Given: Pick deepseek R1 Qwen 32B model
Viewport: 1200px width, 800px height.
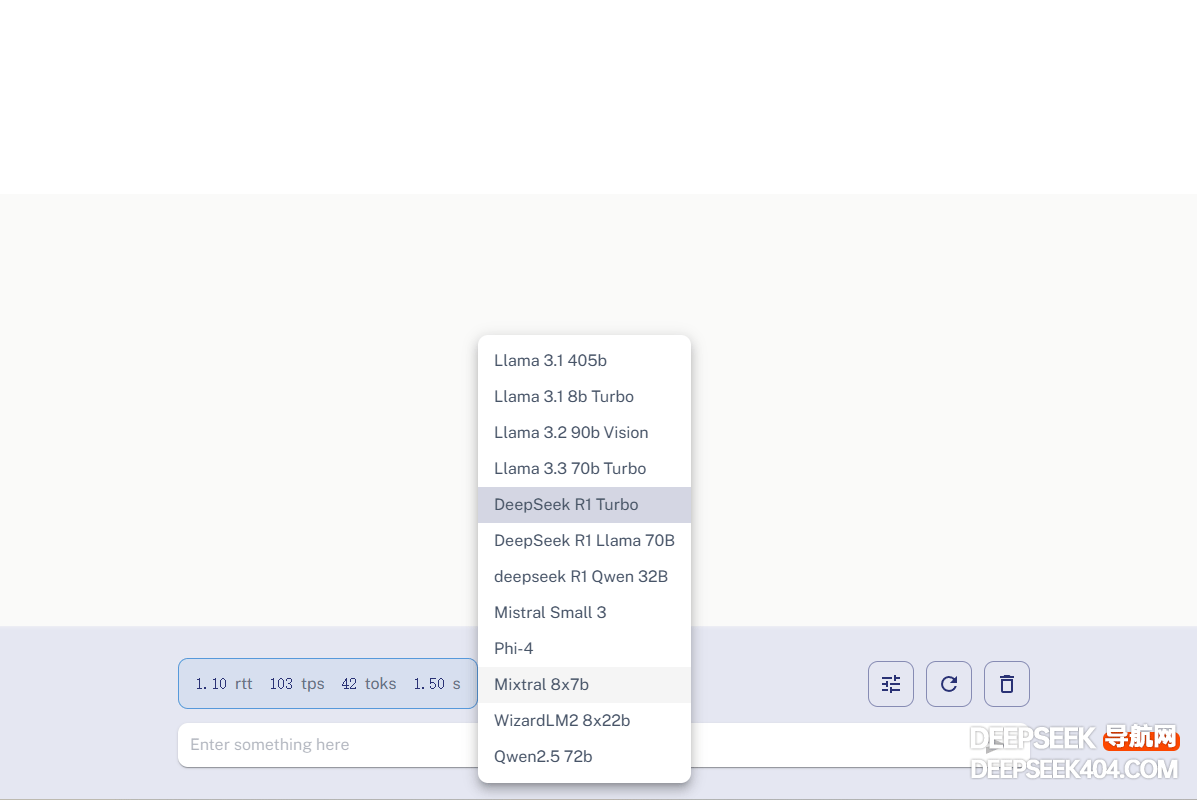Looking at the screenshot, I should (x=584, y=577).
